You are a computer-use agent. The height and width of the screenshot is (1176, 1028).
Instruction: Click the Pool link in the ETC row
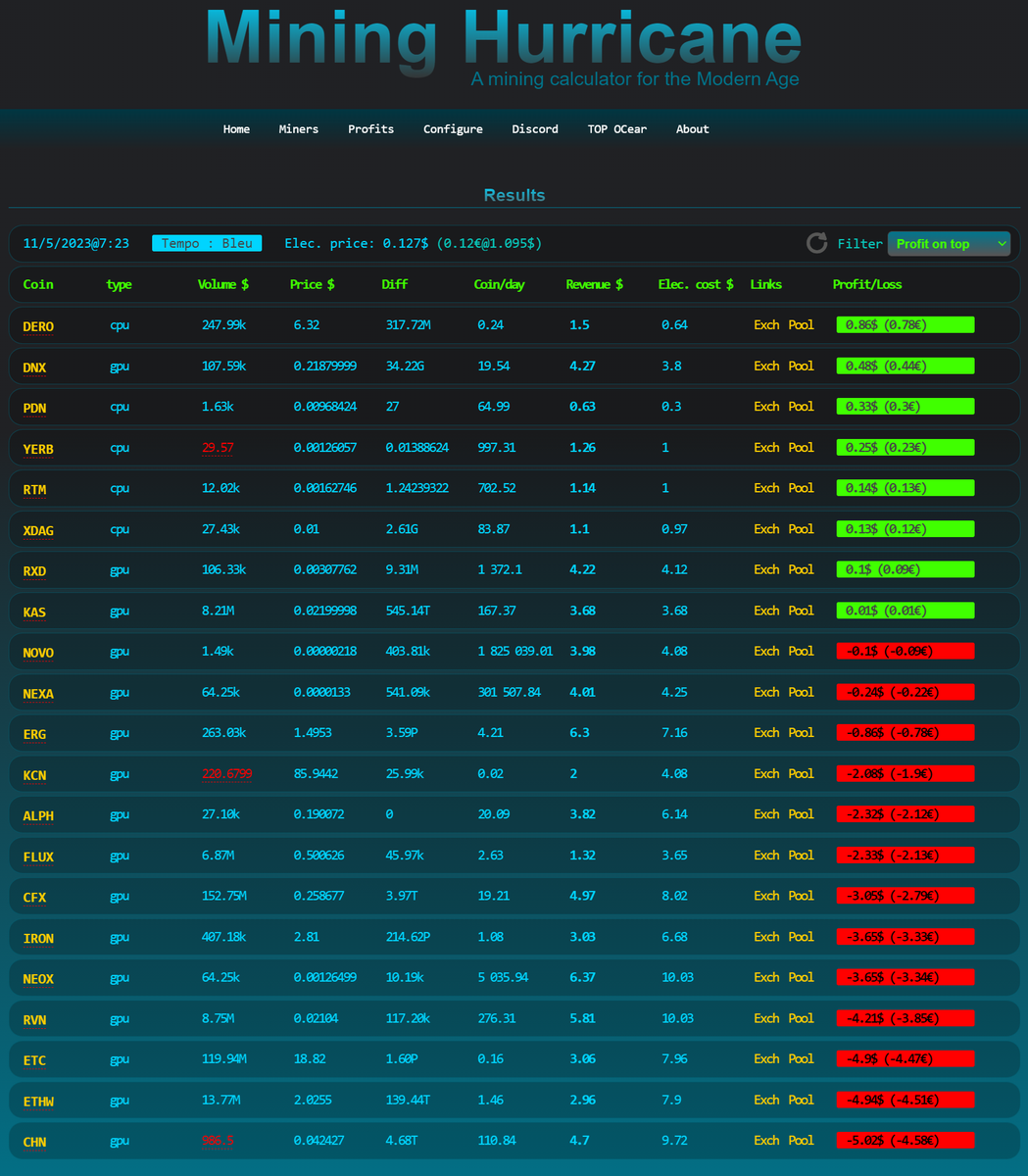point(801,1058)
